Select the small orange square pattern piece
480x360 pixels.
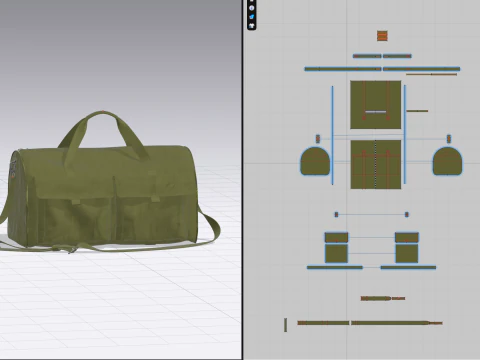coord(382,36)
